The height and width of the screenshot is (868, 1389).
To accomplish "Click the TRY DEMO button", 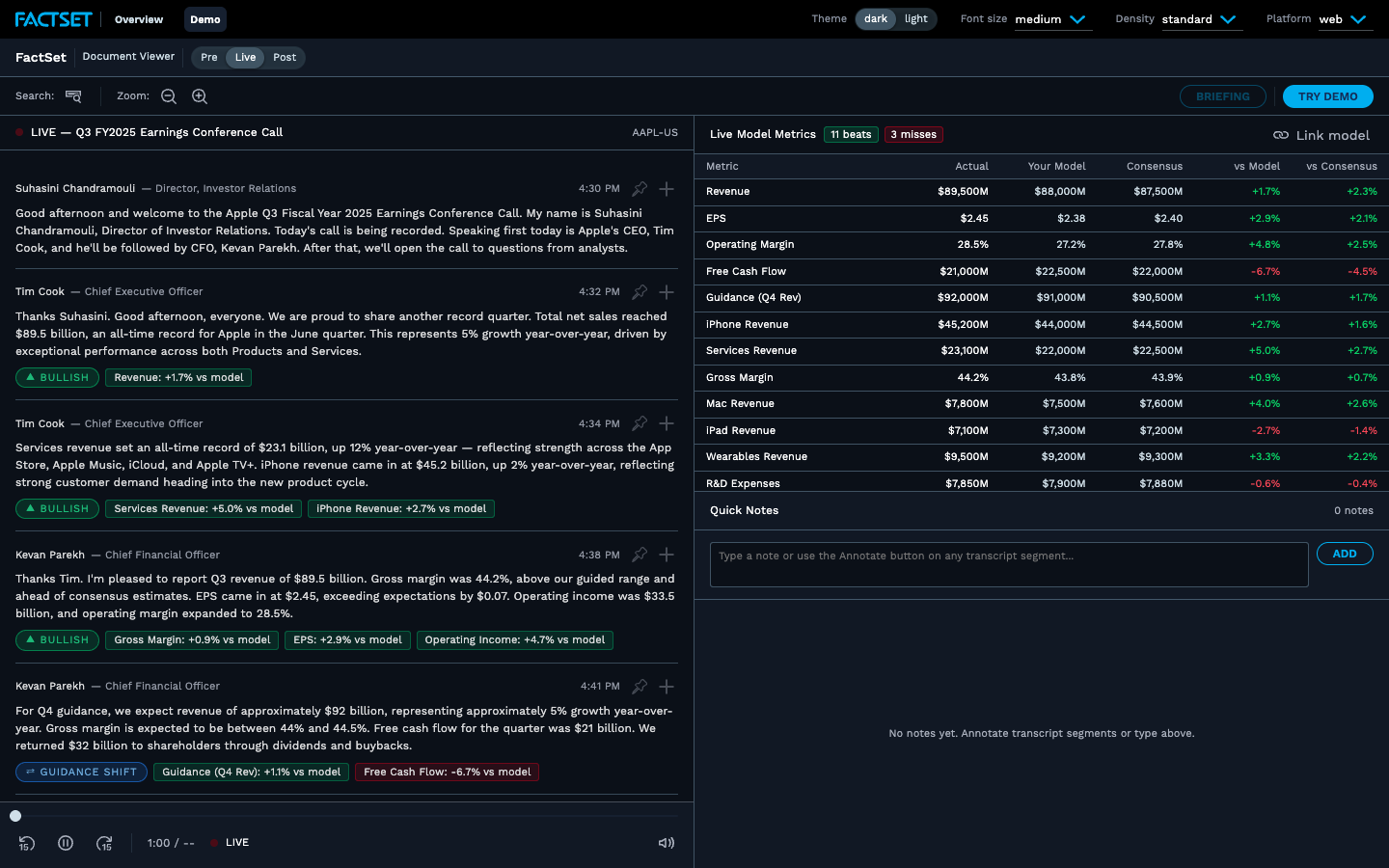I will 1328,96.
